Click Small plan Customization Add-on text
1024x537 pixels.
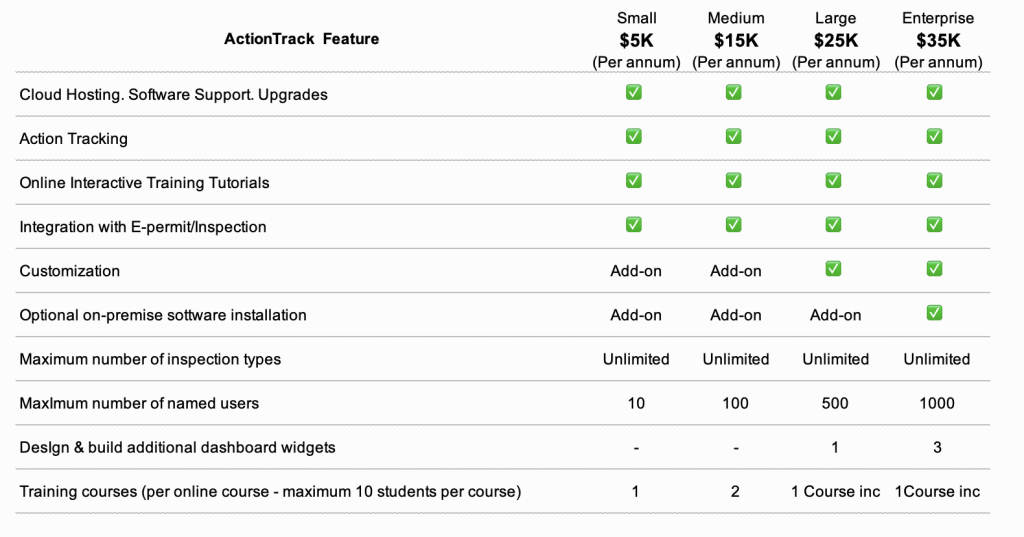coord(636,271)
